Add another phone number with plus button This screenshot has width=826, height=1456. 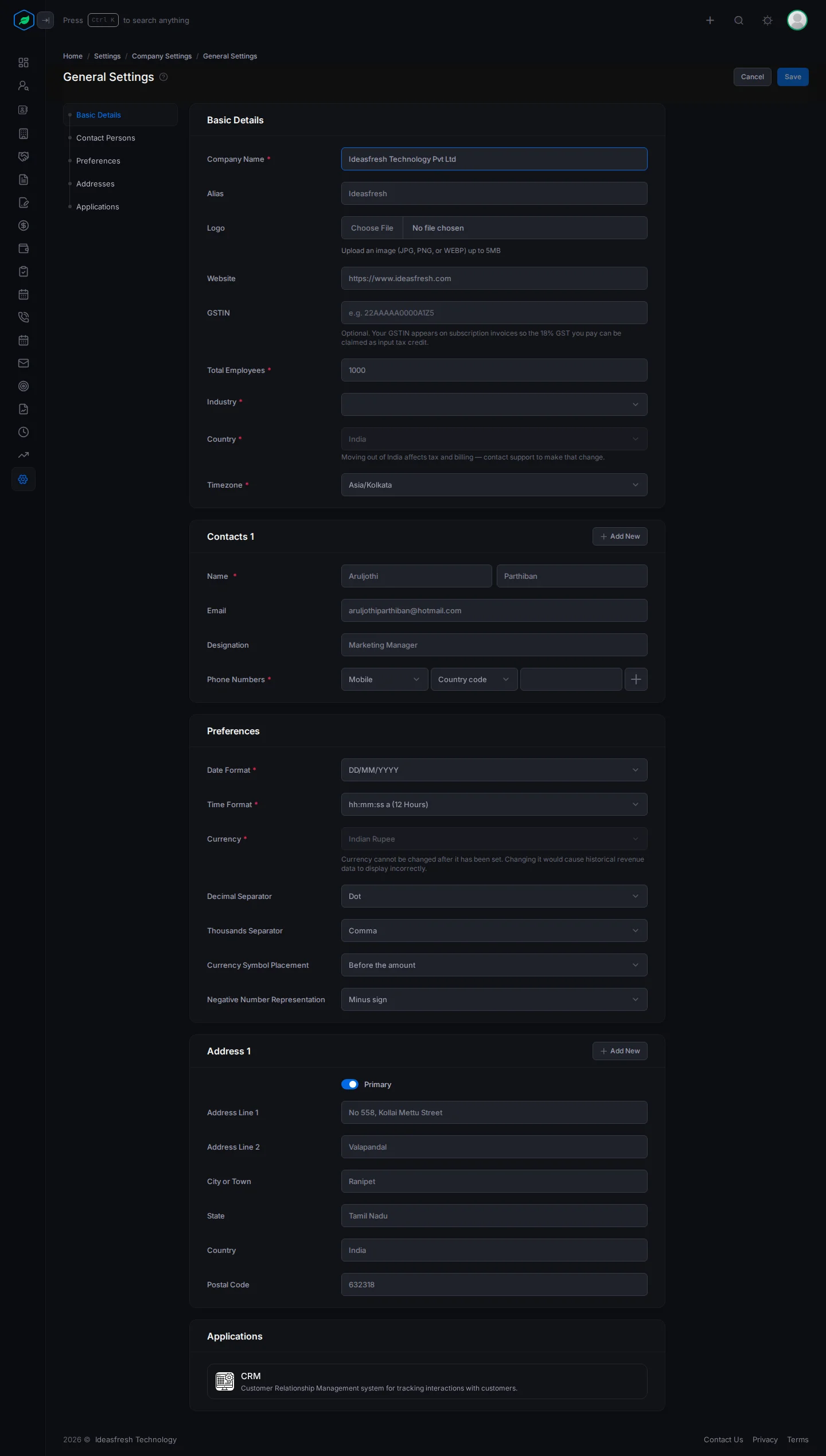point(636,679)
